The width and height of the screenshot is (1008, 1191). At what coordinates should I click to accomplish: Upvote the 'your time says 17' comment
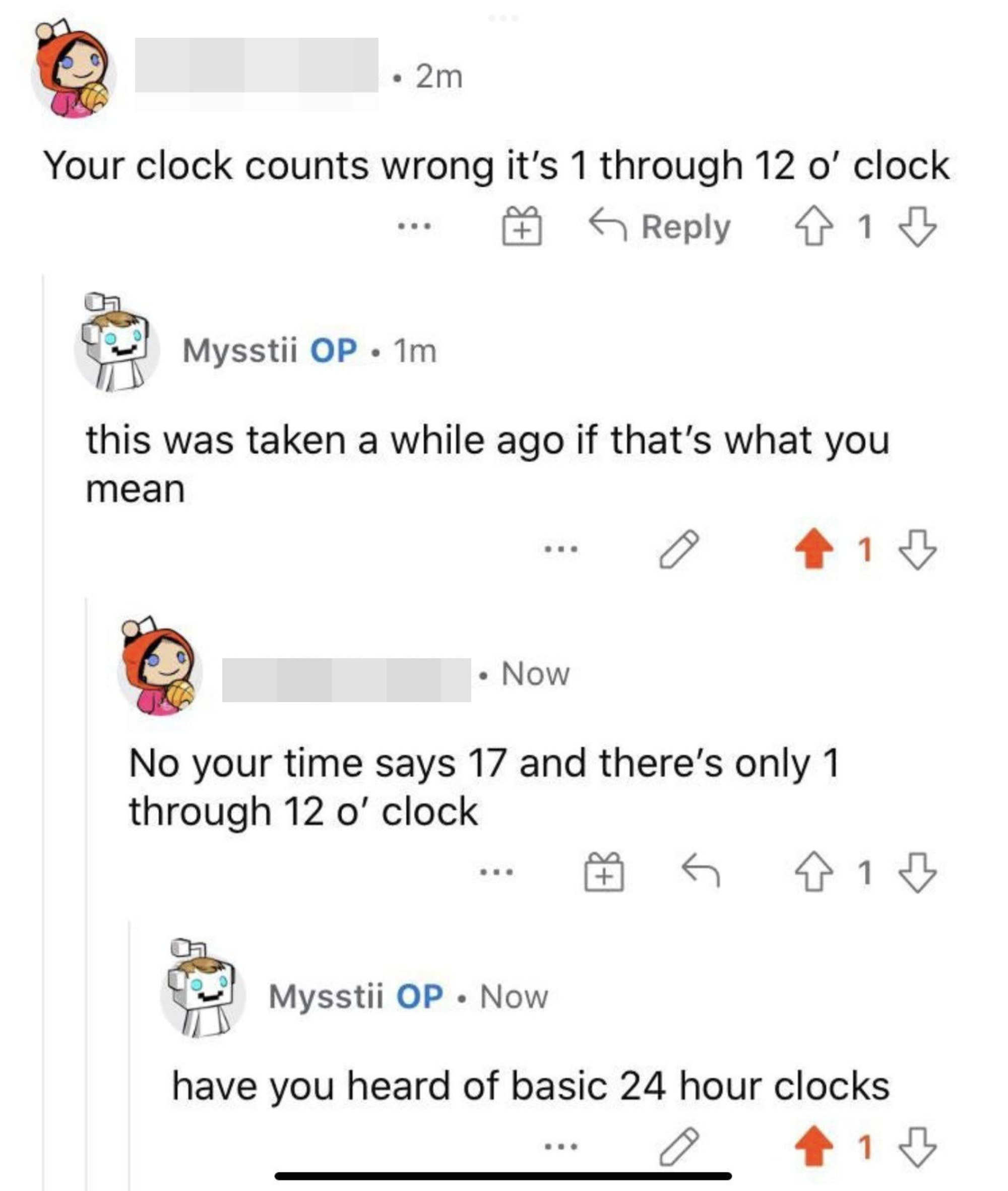click(814, 872)
